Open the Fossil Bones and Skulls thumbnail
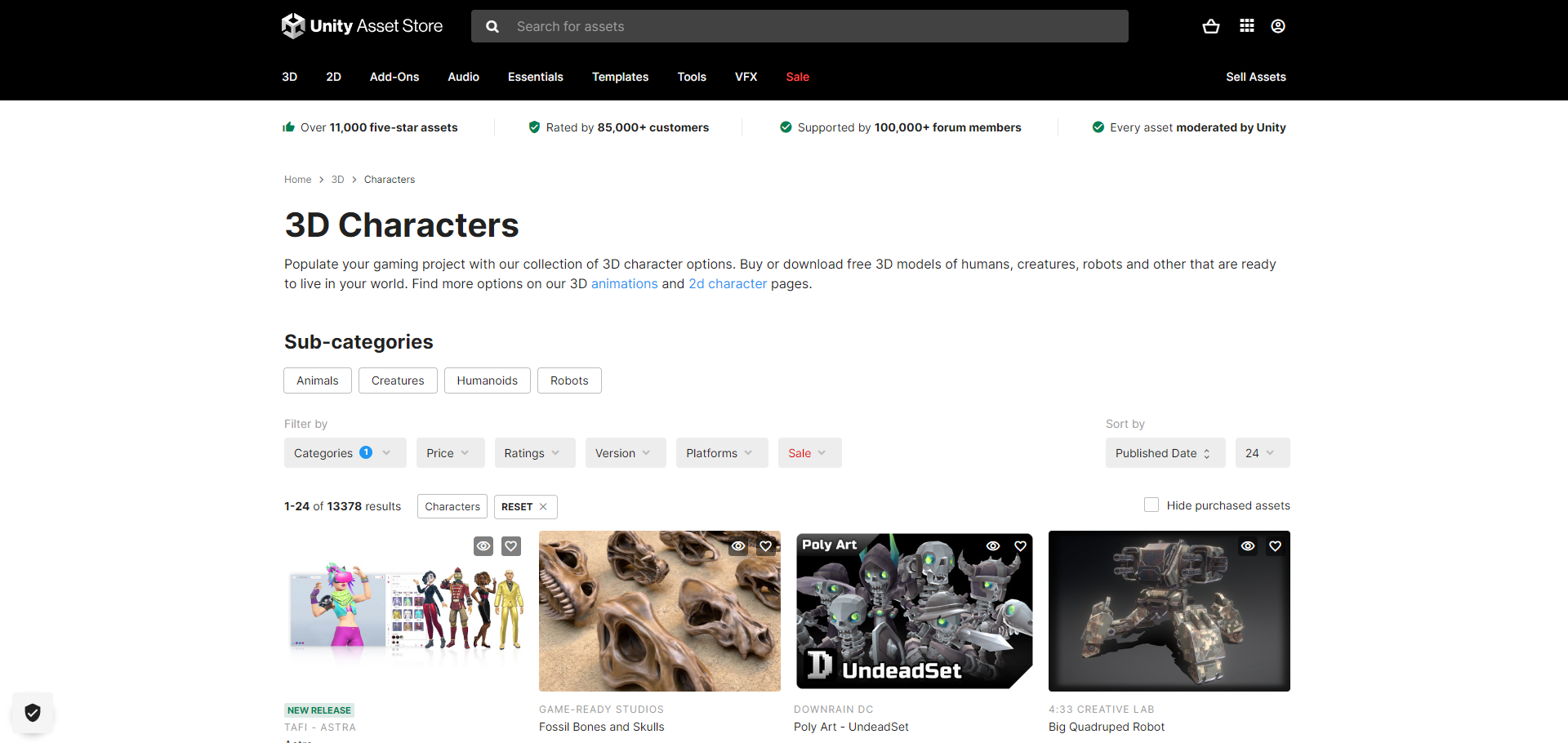 coord(660,611)
